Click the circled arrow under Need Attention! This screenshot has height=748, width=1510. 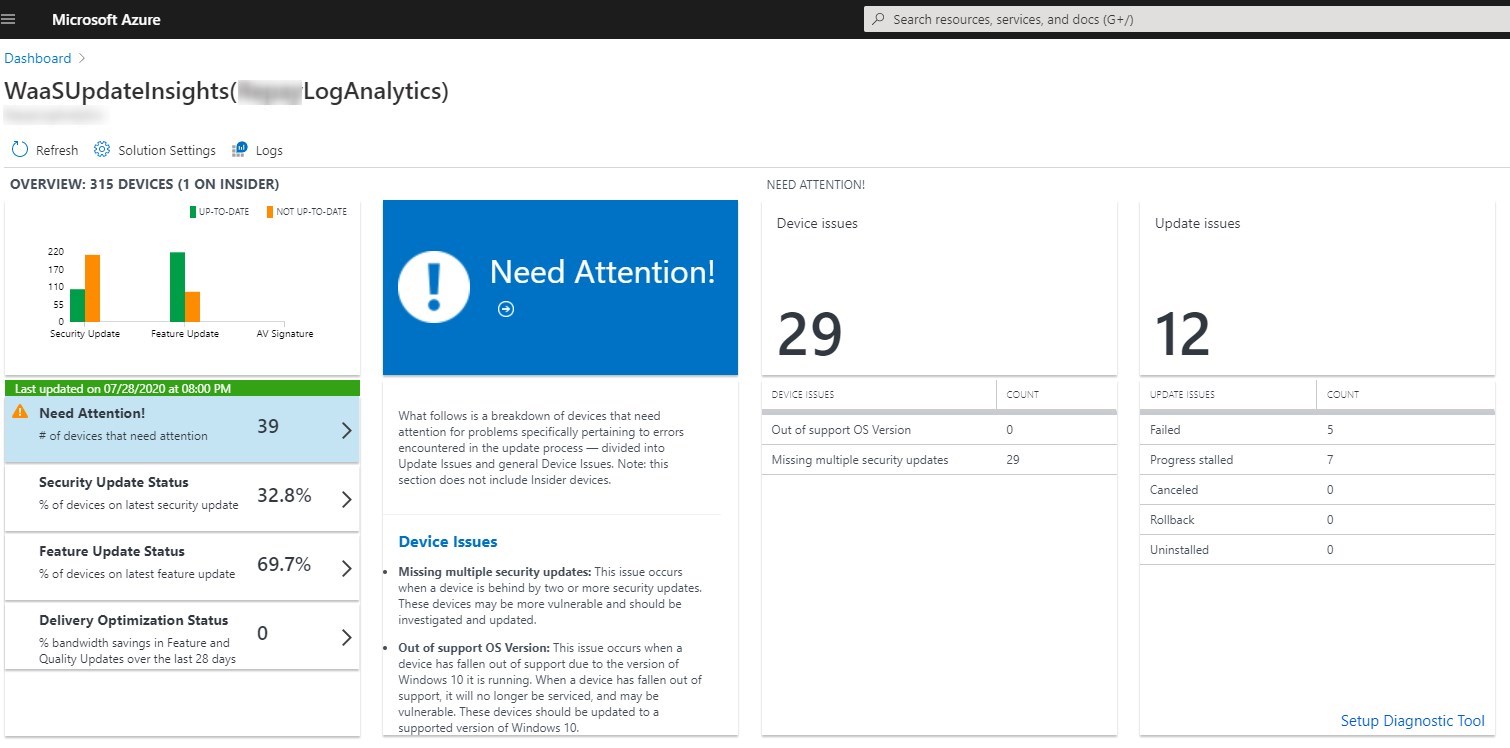(506, 309)
